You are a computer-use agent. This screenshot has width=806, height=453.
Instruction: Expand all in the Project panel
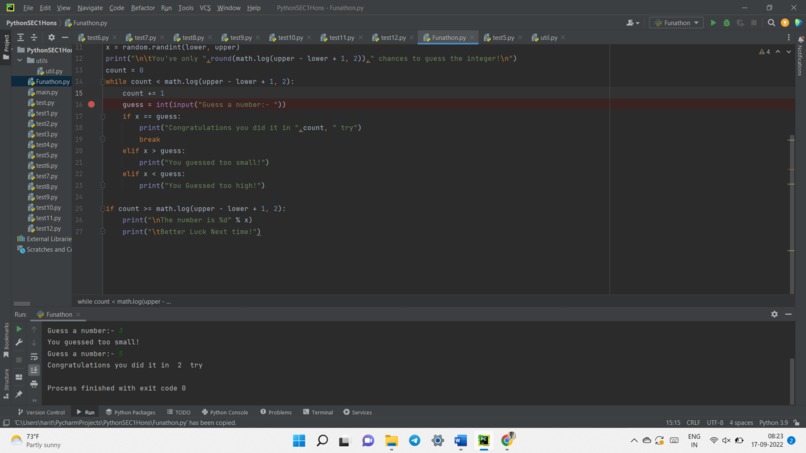pos(21,38)
